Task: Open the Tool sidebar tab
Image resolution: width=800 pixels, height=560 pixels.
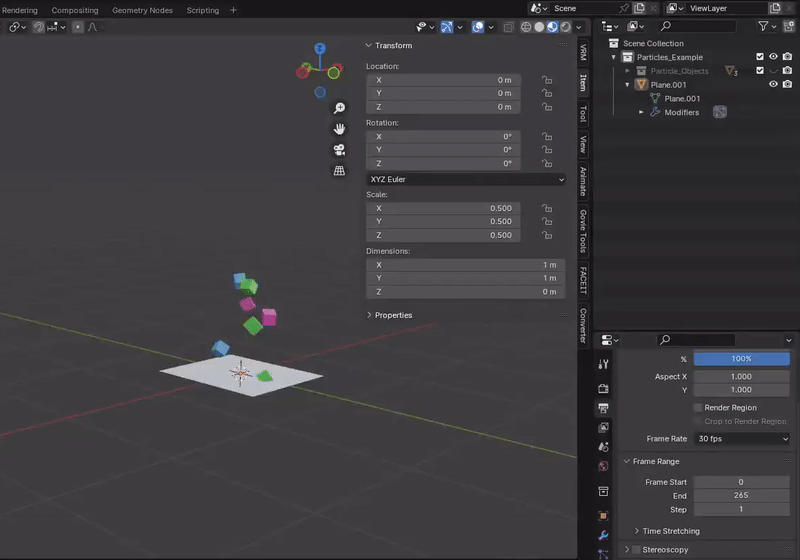Action: [583, 114]
